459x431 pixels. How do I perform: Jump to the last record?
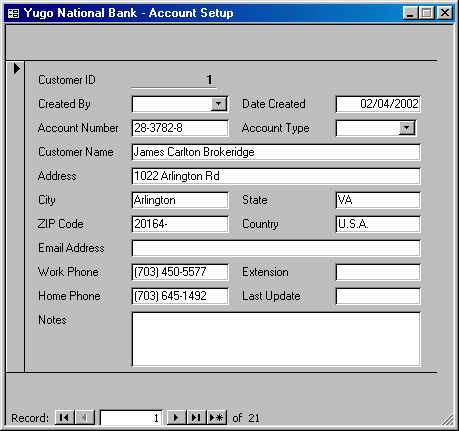point(197,417)
